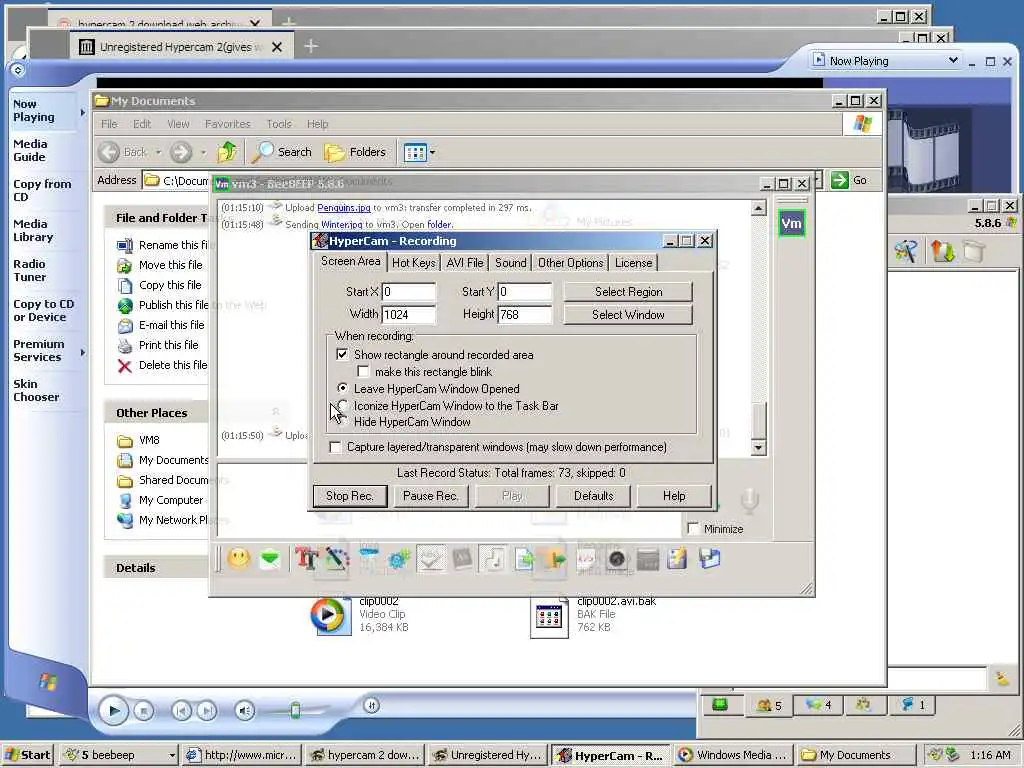Viewport: 1024px width, 768px height.
Task: Toggle Show rectangle around recorded area checkbox
Action: click(x=342, y=355)
